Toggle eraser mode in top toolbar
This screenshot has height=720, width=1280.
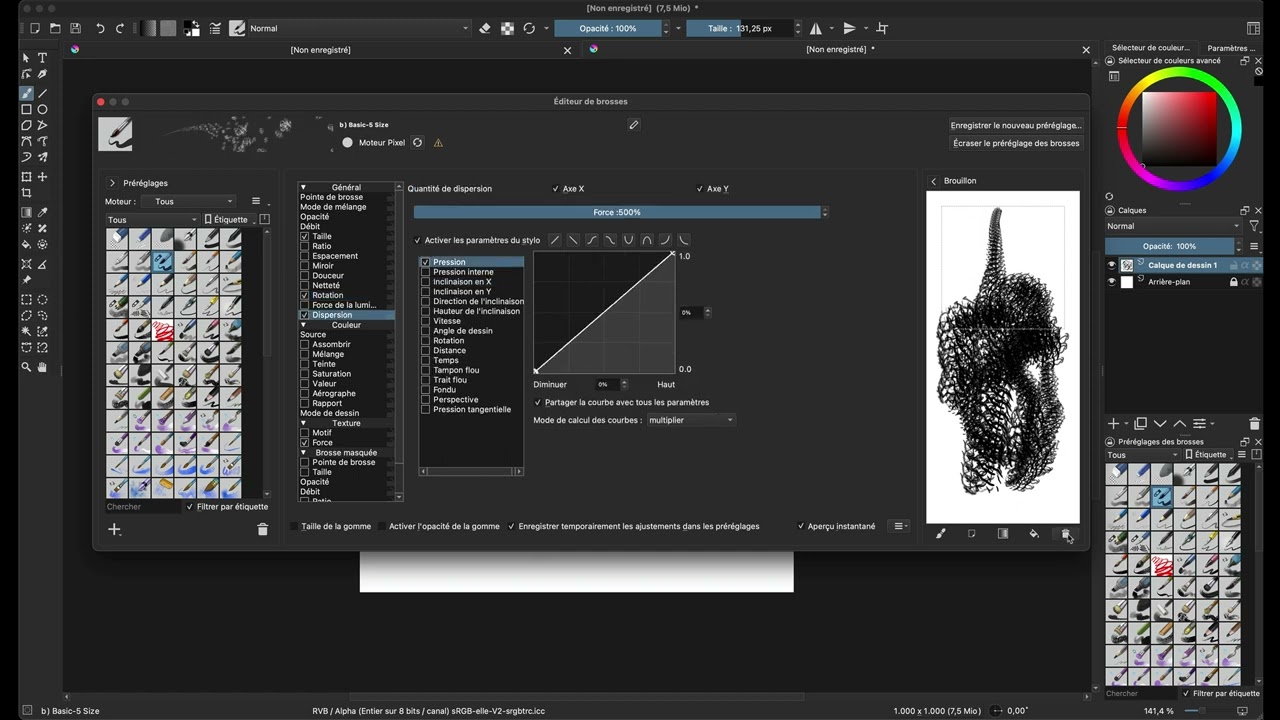(485, 28)
